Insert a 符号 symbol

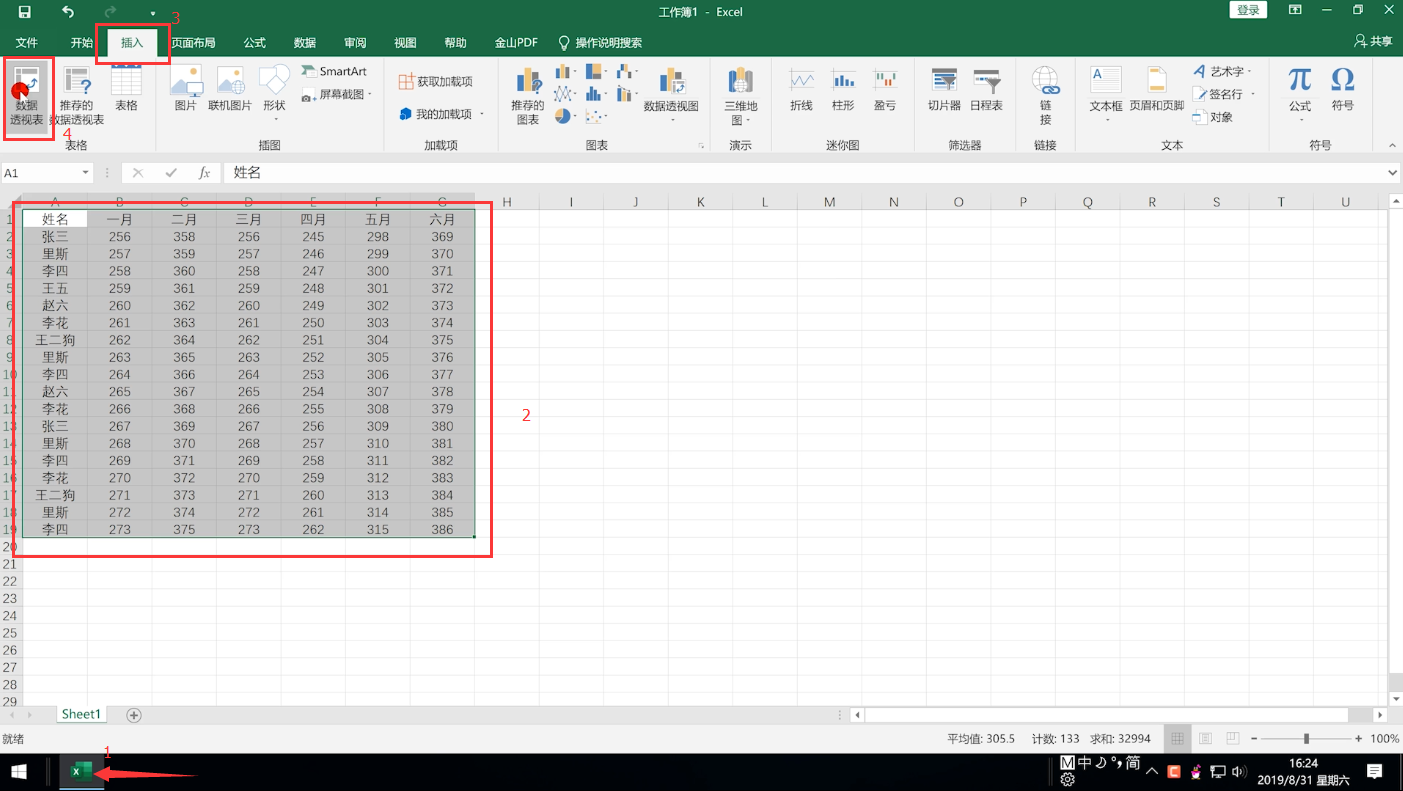pyautogui.click(x=1343, y=90)
